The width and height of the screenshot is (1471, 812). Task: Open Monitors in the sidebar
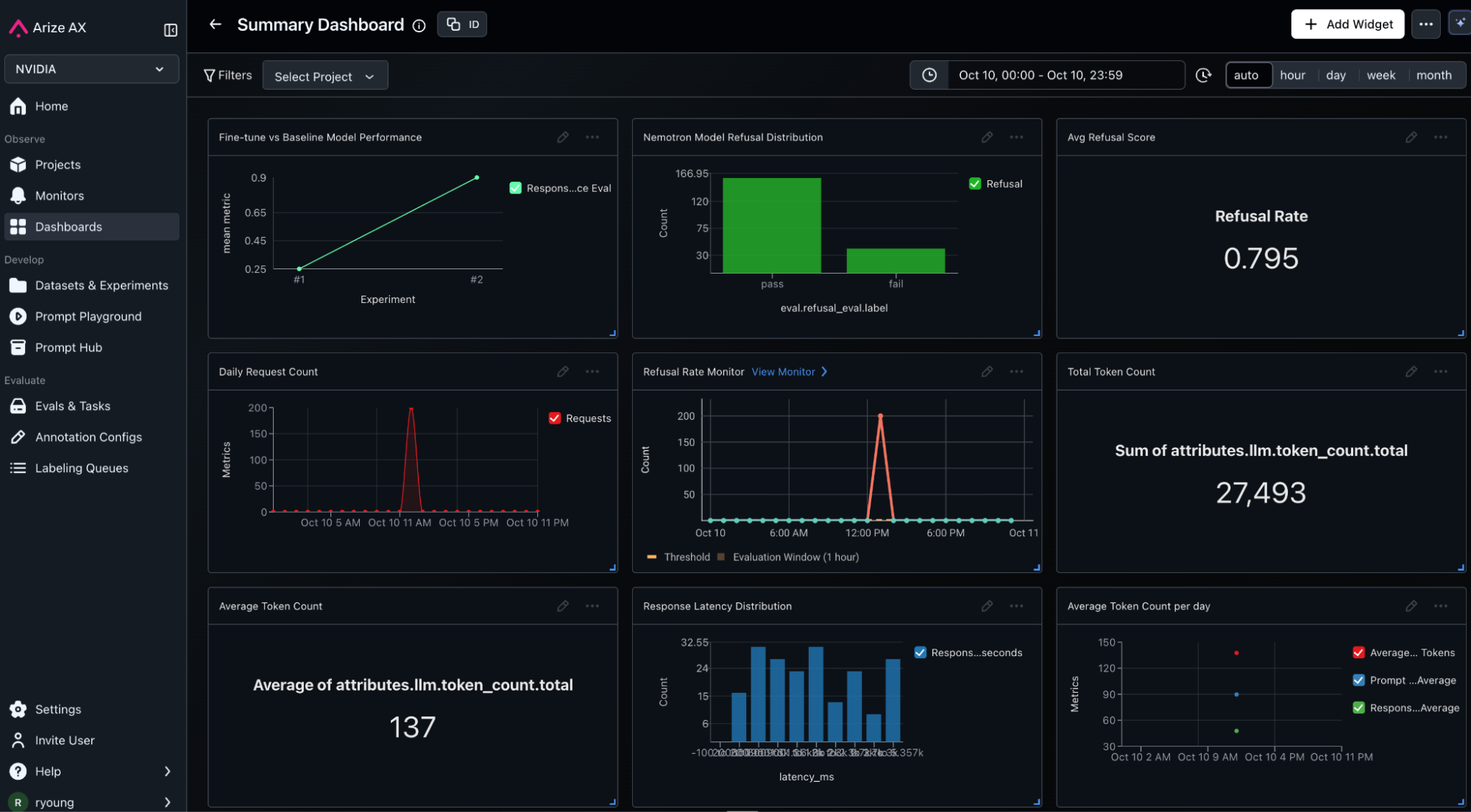(x=59, y=196)
